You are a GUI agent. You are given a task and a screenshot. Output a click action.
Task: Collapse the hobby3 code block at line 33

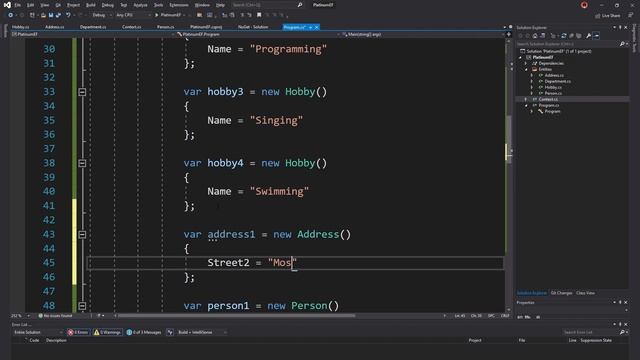pyautogui.click(x=82, y=92)
